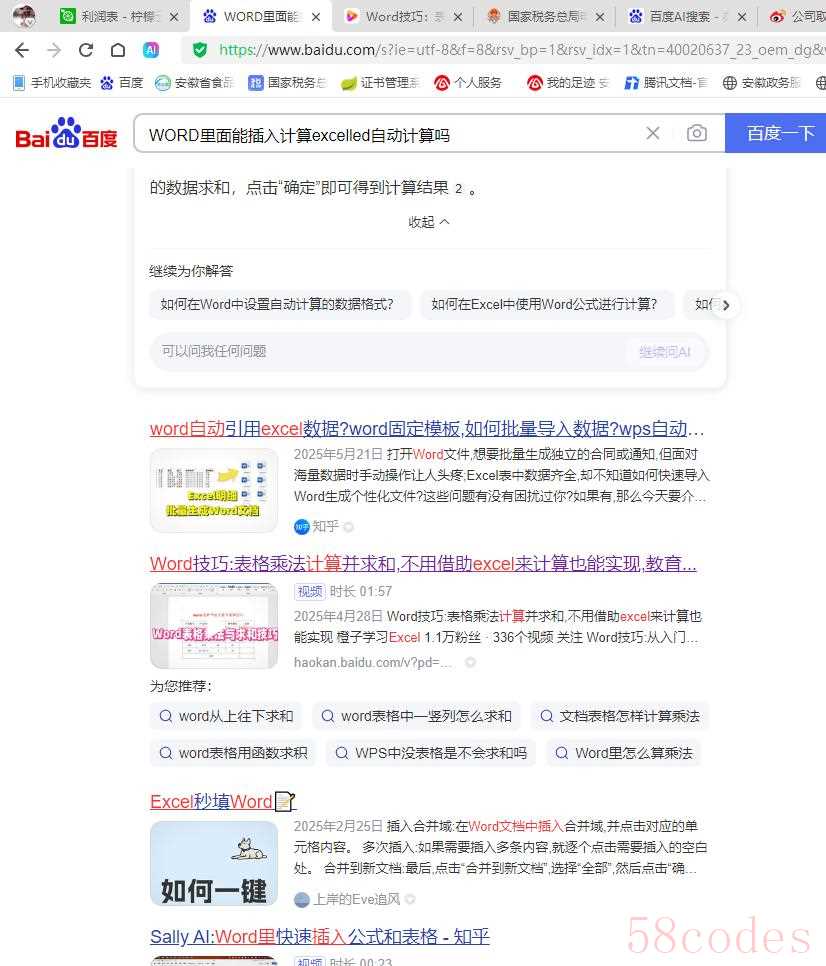
Task: Click the green security shield icon
Action: [200, 50]
